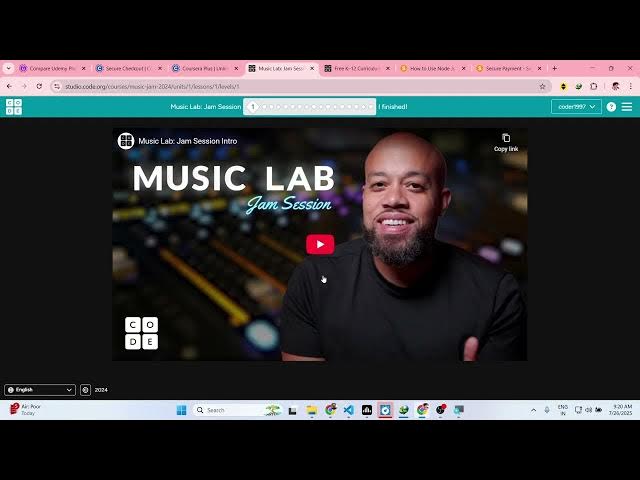Open the Code.org channel logo on video
Image resolution: width=640 pixels, height=480 pixels.
[x=126, y=141]
